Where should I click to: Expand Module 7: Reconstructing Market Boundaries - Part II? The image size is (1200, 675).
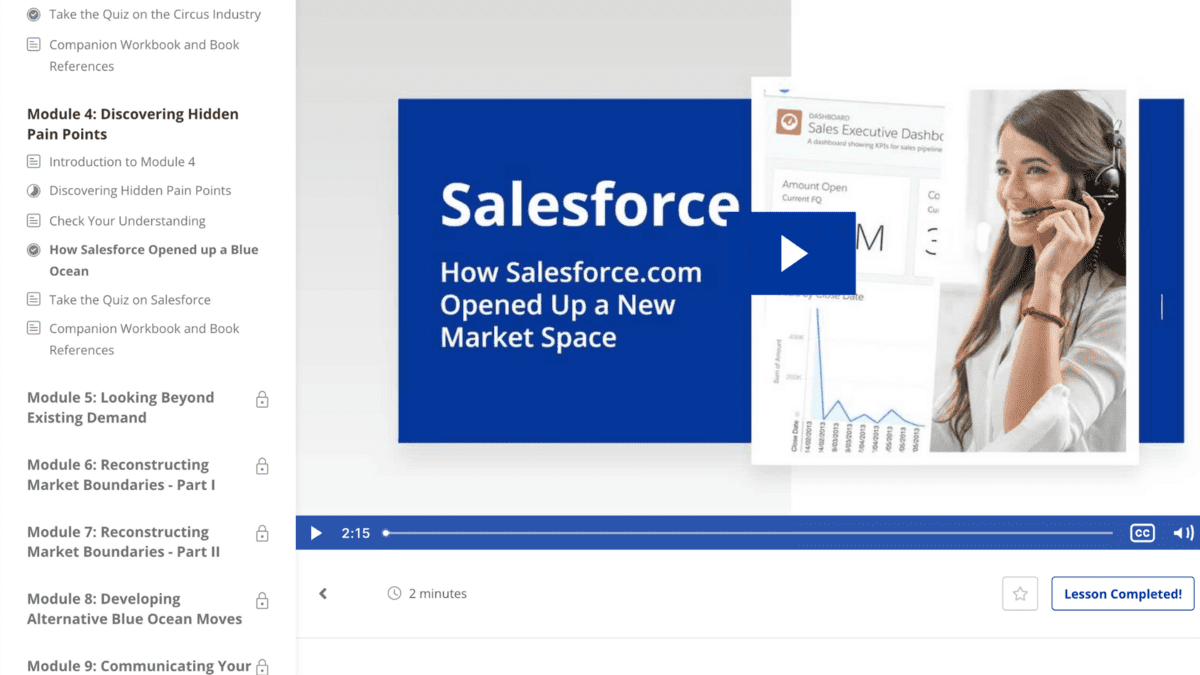[123, 541]
